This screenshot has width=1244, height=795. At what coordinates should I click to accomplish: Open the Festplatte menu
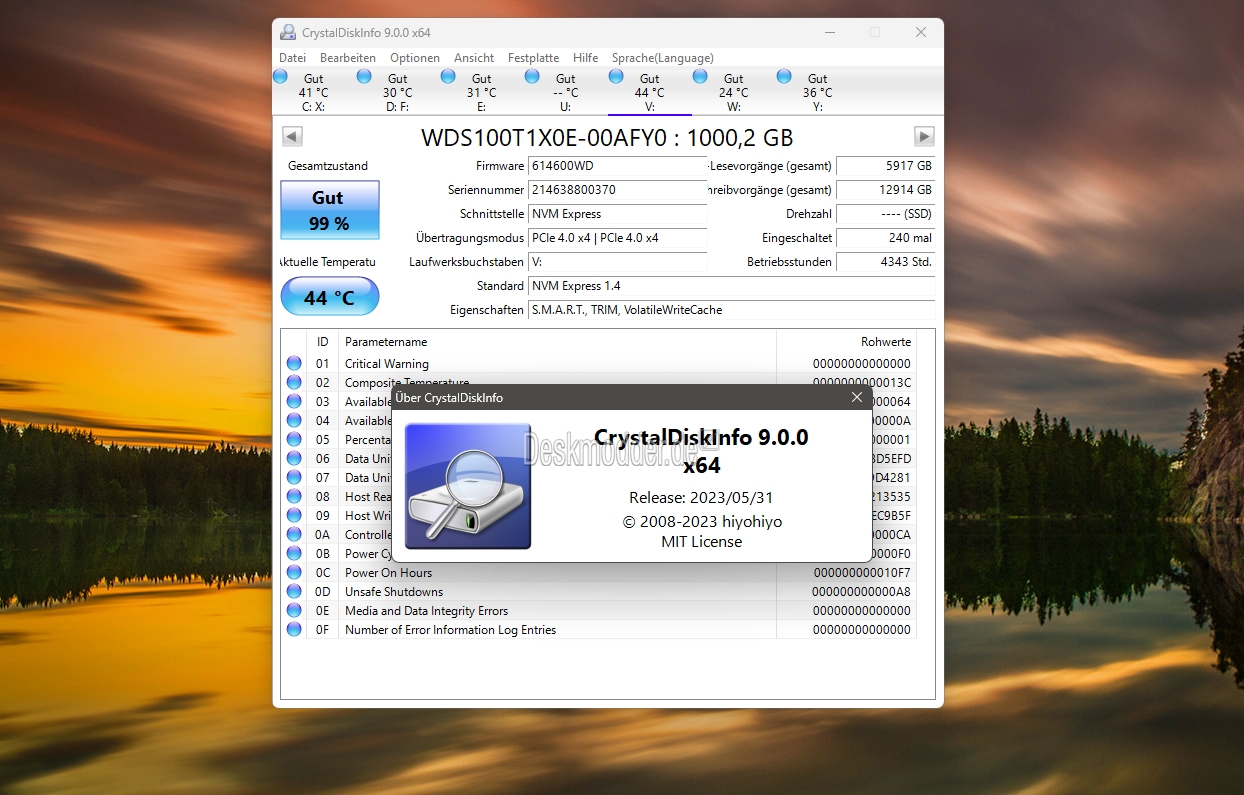[534, 58]
